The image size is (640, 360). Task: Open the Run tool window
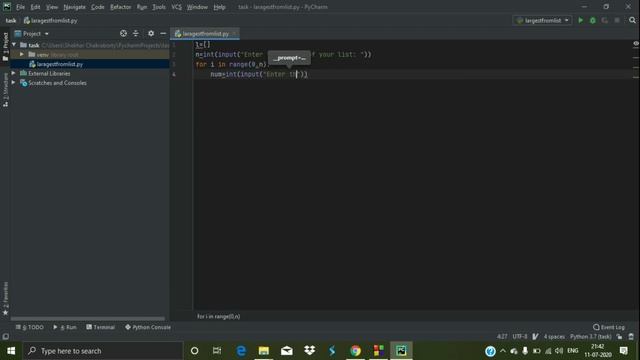pyautogui.click(x=65, y=327)
